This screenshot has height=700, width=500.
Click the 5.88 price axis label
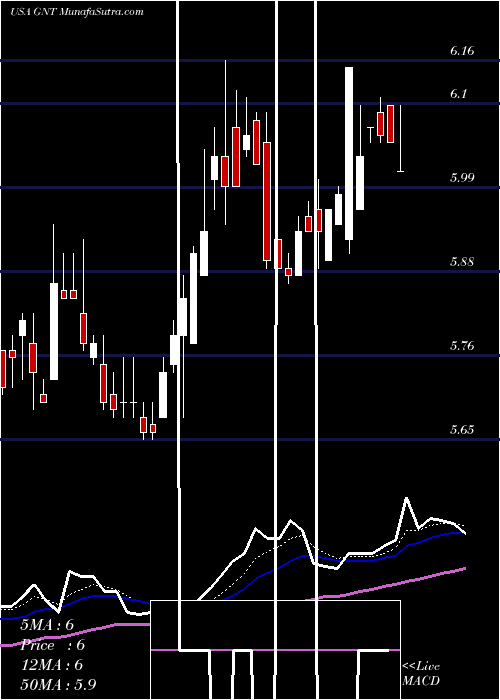pyautogui.click(x=462, y=262)
